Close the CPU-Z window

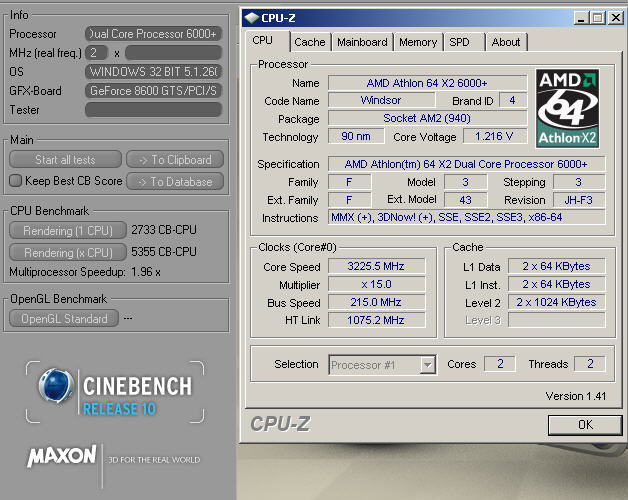pyautogui.click(x=616, y=18)
